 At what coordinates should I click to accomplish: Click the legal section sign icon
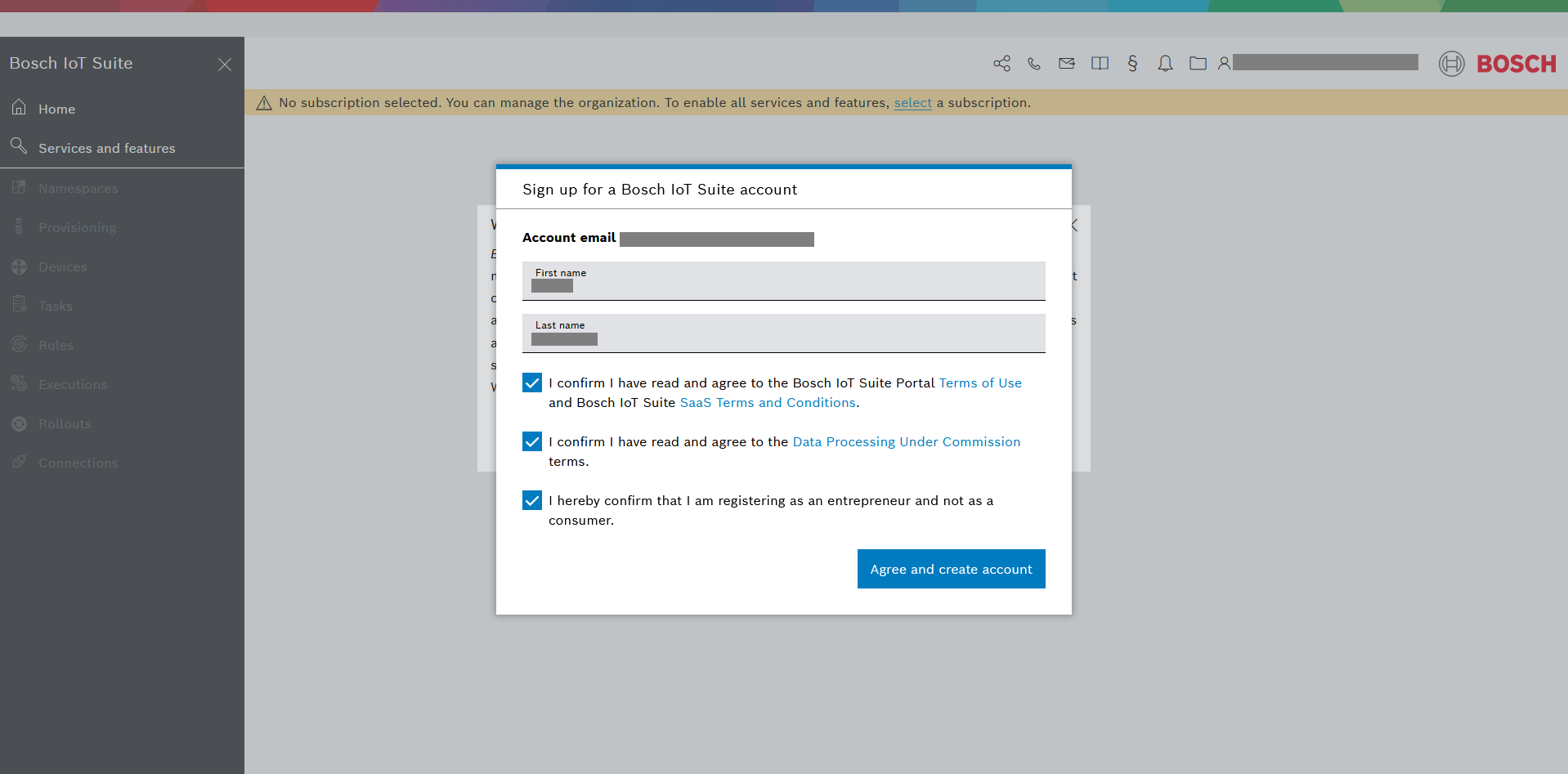tap(1132, 63)
